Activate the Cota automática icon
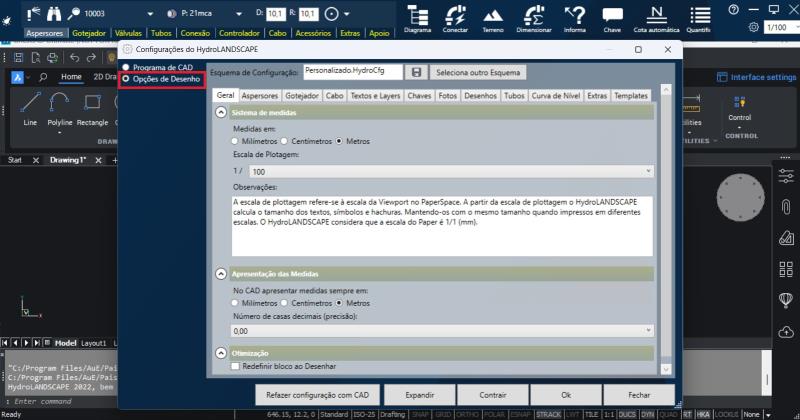This screenshot has height=420, width=800. [656, 15]
